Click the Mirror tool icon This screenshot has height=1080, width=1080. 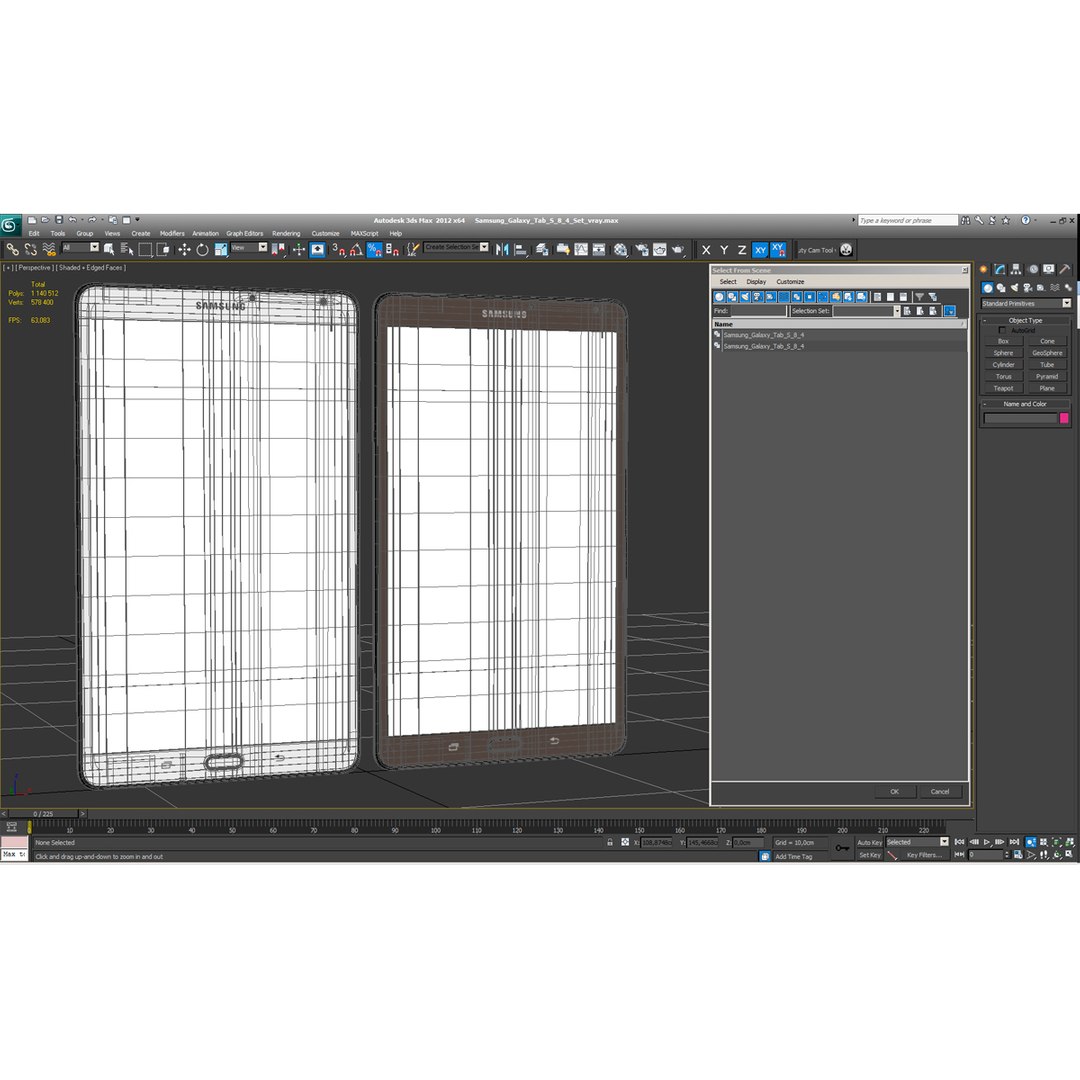[x=502, y=249]
